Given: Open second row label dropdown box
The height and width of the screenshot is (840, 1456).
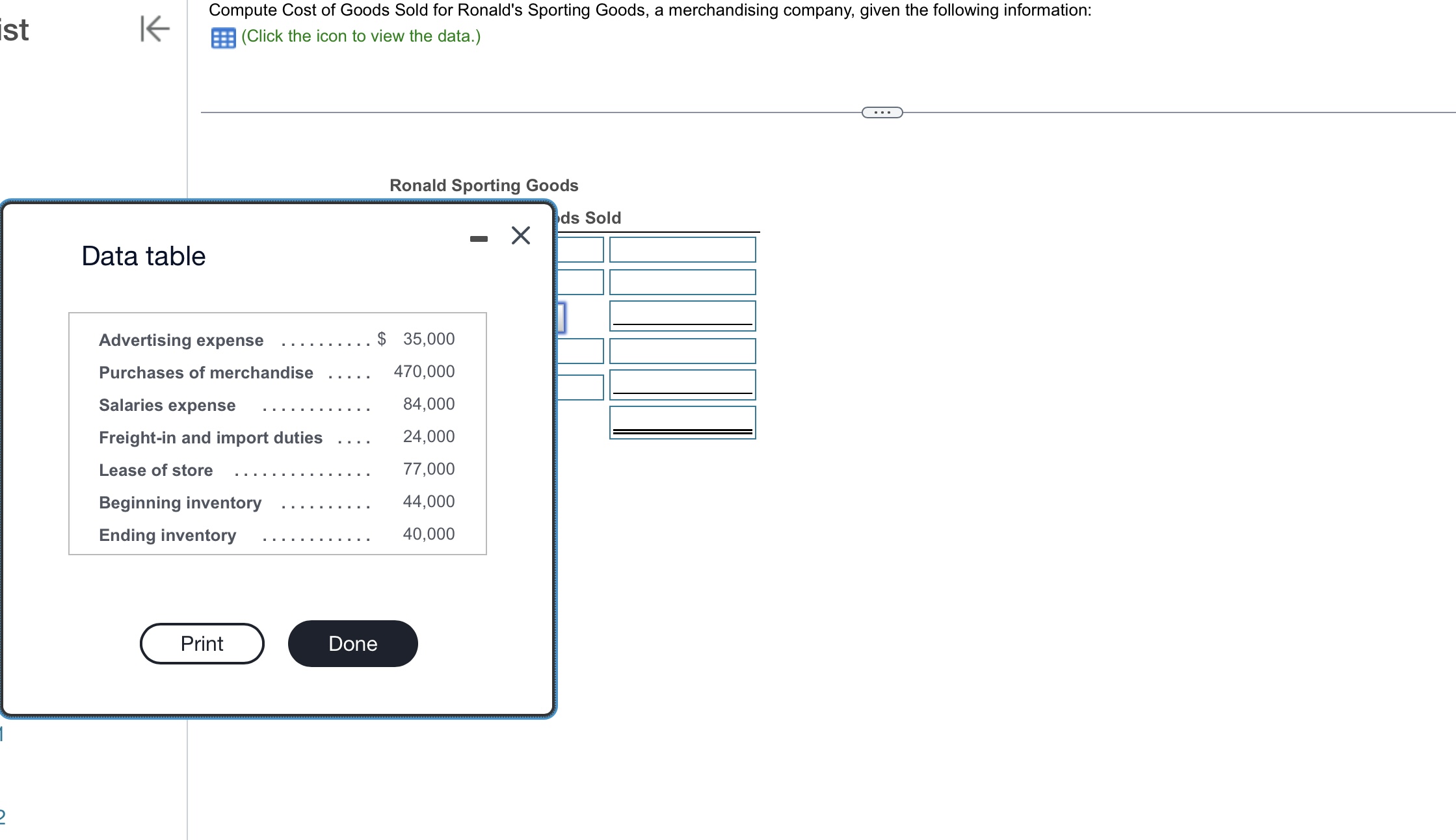Looking at the screenshot, I should [x=580, y=282].
